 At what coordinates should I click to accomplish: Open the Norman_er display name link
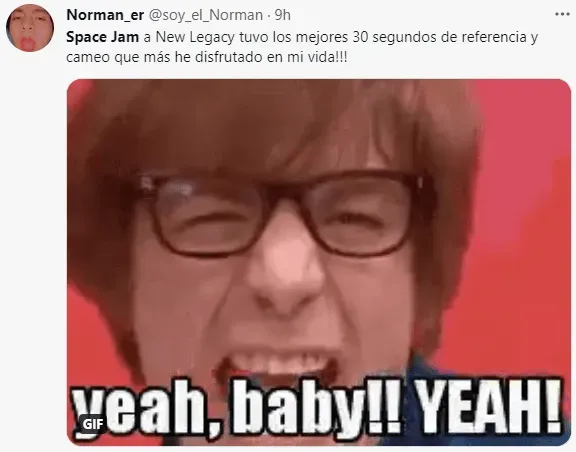[x=105, y=15]
